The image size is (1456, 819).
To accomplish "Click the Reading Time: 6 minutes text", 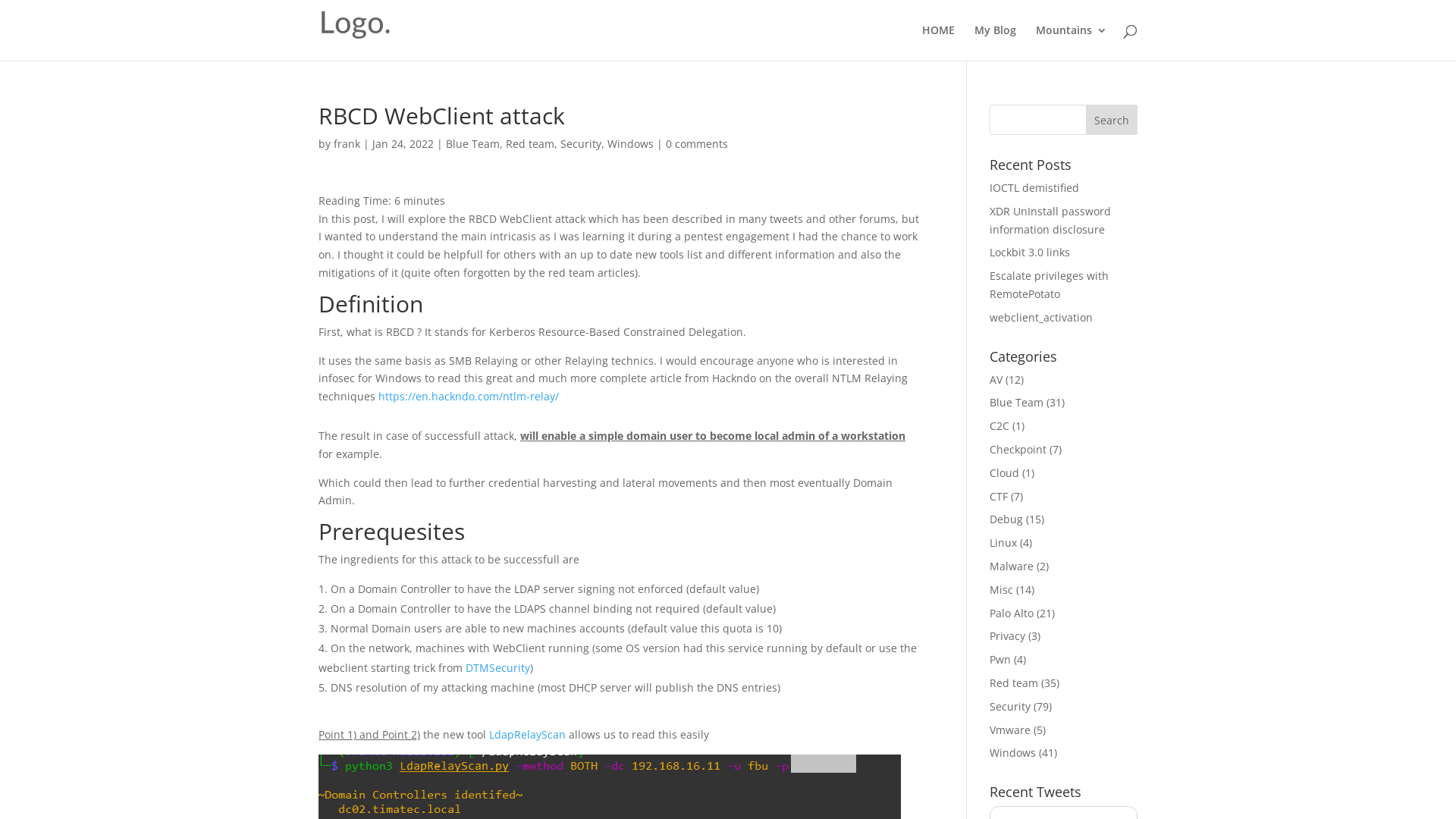I will [381, 201].
